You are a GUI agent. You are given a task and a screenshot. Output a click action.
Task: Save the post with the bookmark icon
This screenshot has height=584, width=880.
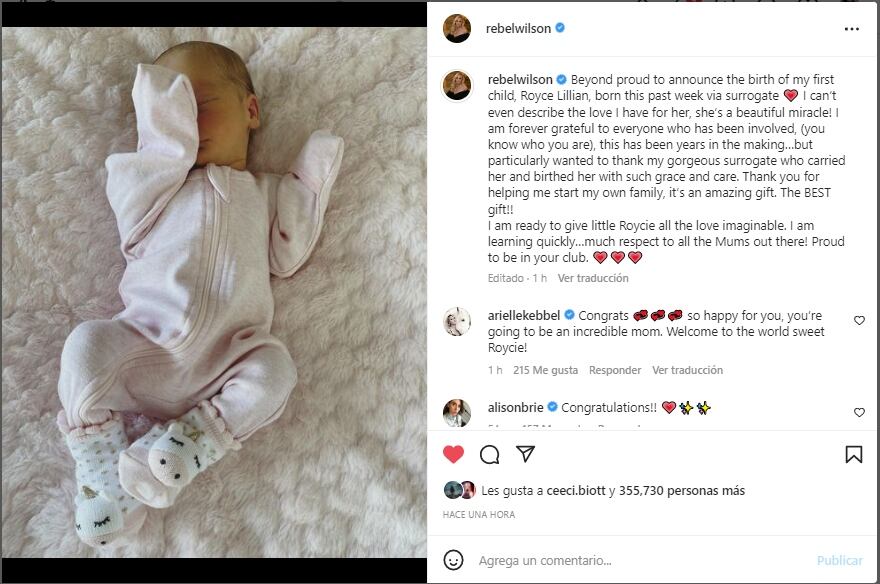pyautogui.click(x=854, y=454)
